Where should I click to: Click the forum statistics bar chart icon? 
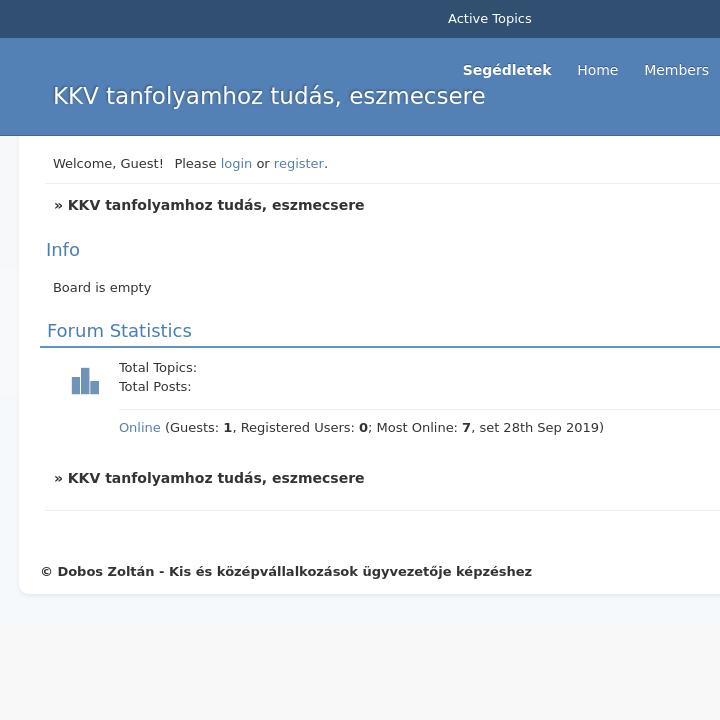point(85,381)
